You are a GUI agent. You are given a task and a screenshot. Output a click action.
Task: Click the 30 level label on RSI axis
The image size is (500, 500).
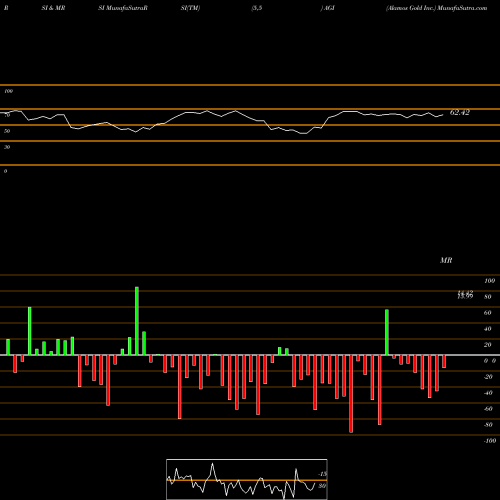click(7, 147)
